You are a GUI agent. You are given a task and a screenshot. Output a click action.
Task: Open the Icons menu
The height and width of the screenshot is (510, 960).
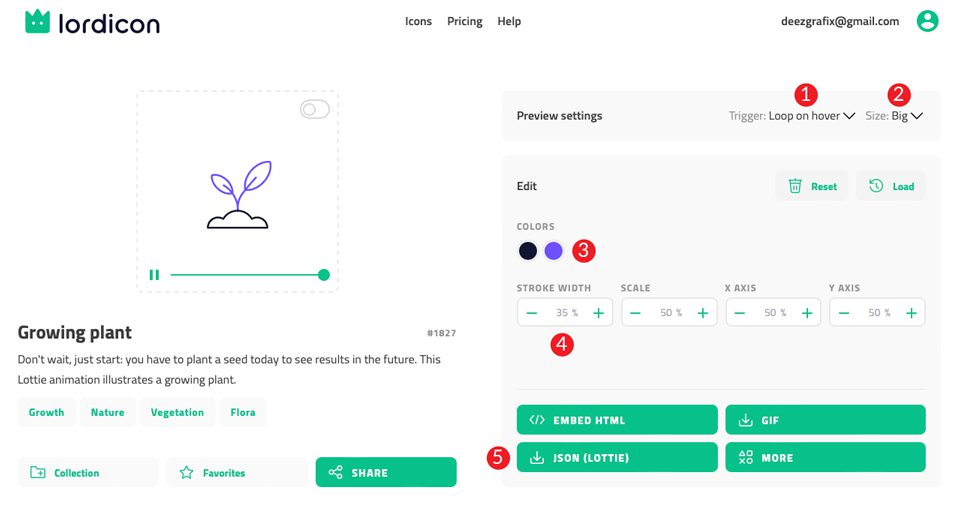418,21
